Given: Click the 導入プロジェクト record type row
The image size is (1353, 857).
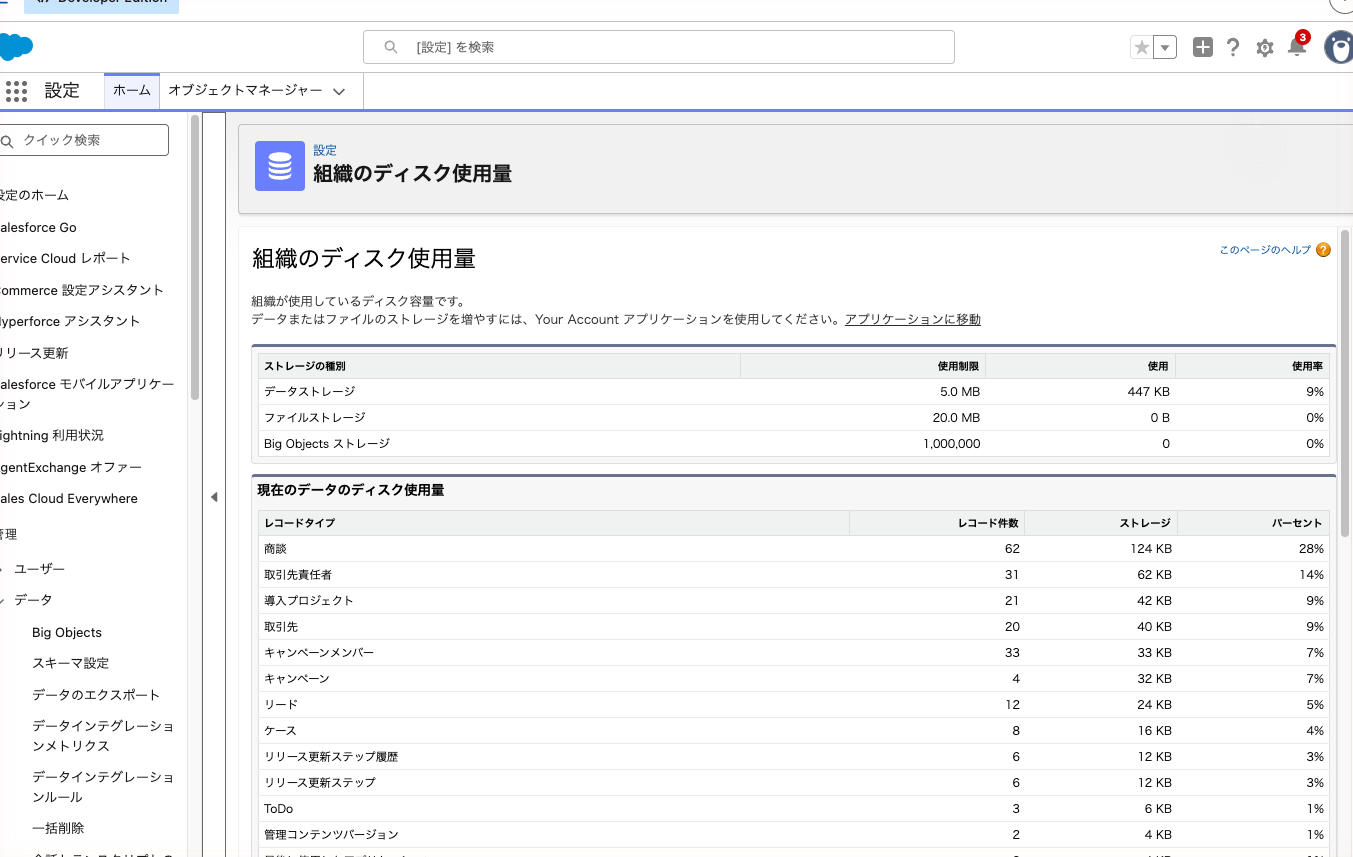Looking at the screenshot, I should [x=793, y=601].
